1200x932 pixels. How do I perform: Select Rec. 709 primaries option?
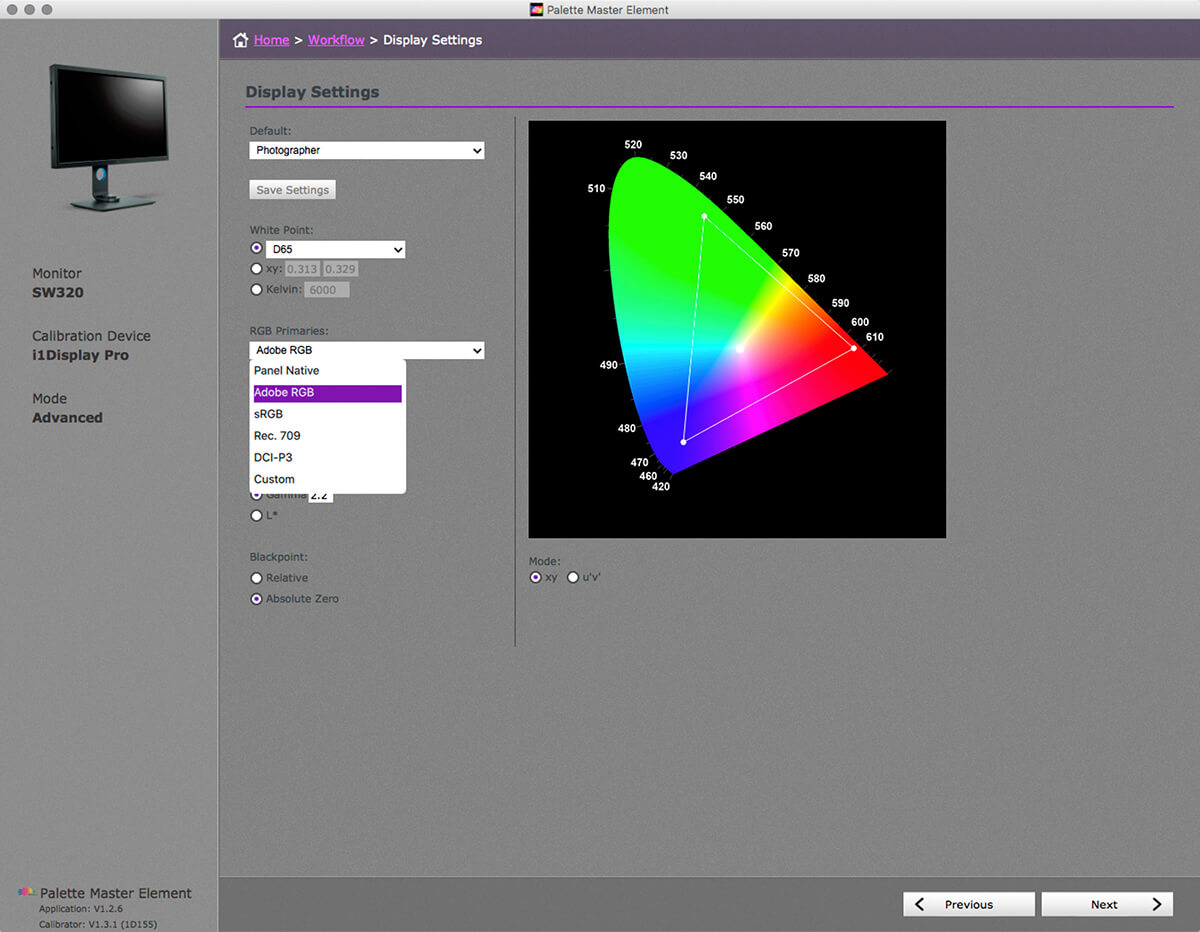[277, 435]
